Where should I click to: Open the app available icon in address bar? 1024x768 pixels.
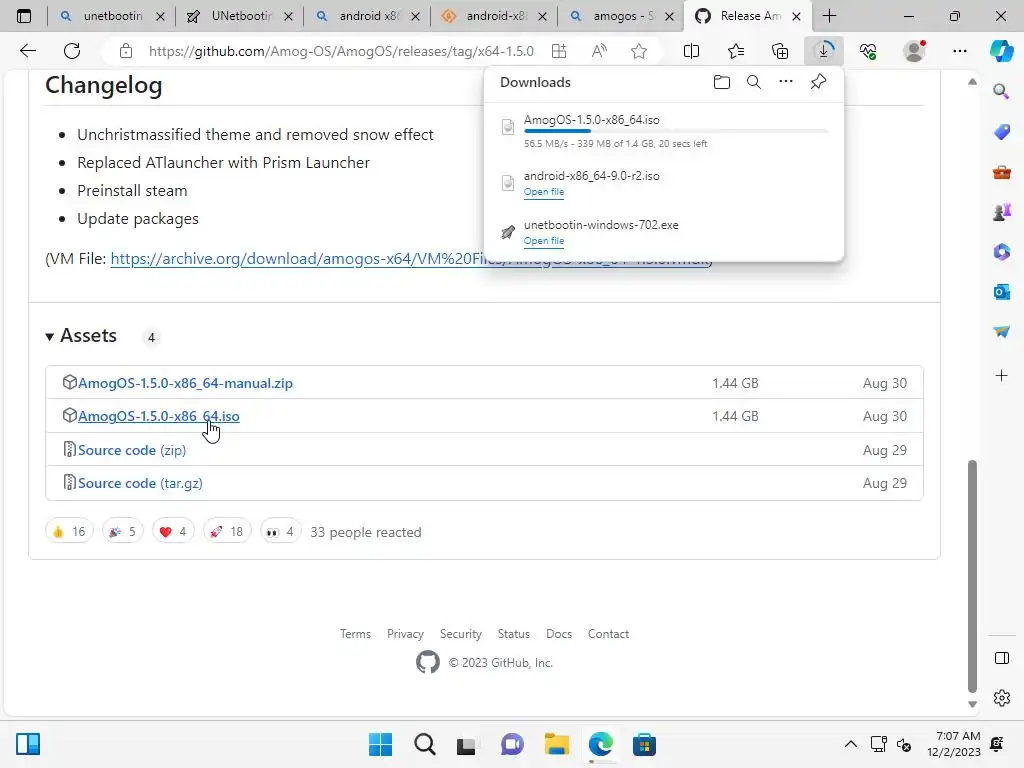tap(559, 51)
